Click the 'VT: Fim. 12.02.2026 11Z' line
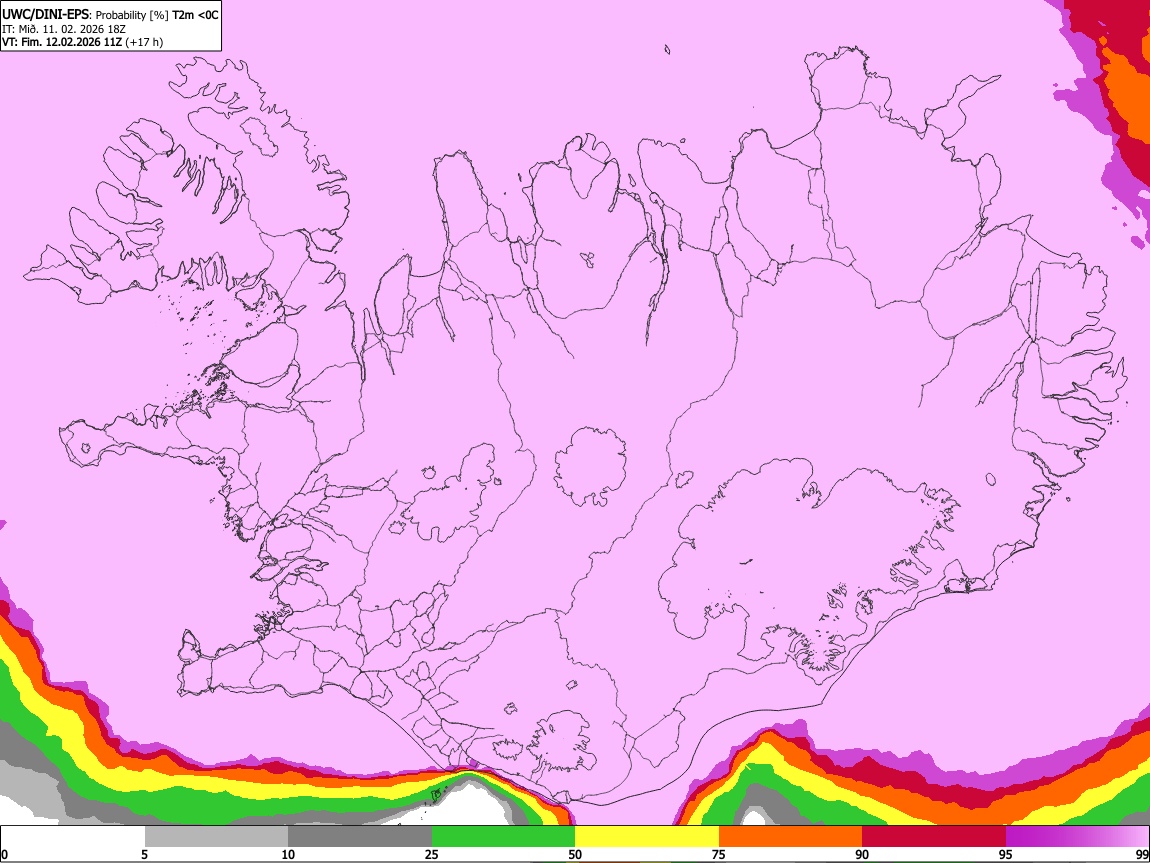1150x863 pixels. coord(62,42)
